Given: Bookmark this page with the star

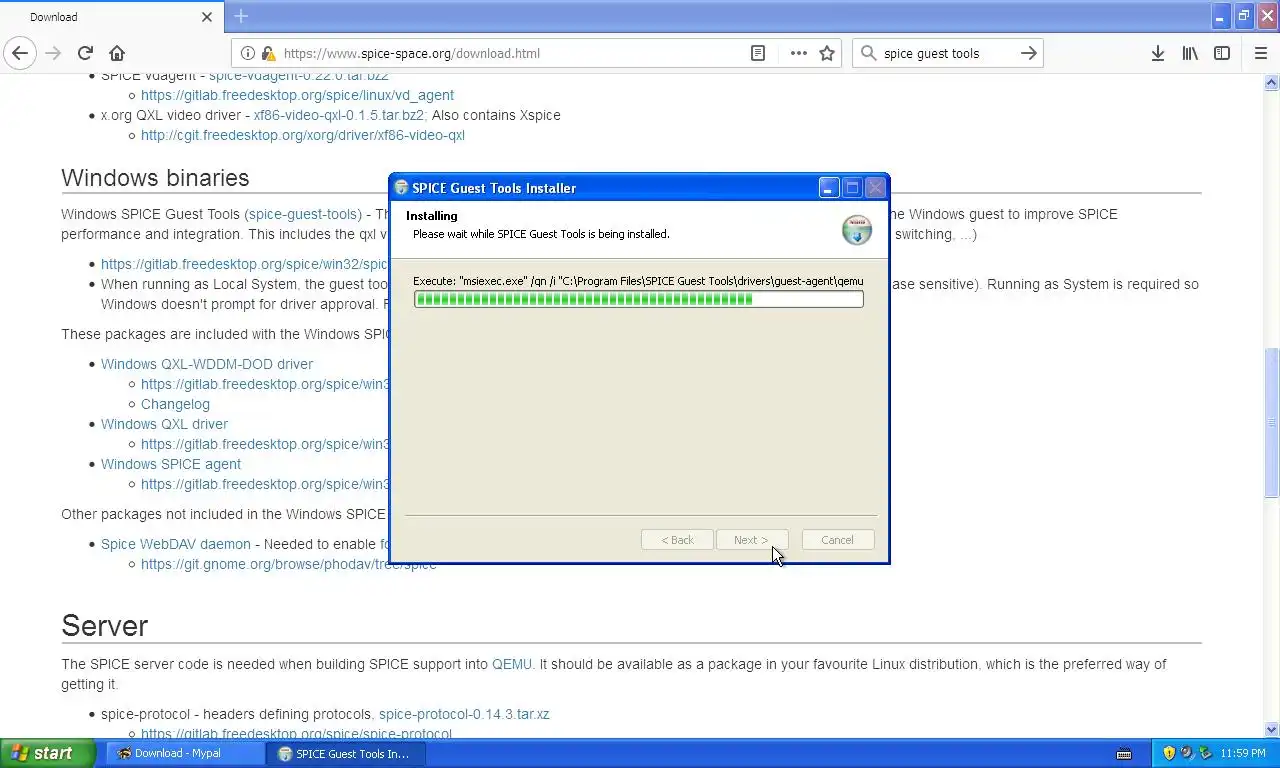Looking at the screenshot, I should pos(827,53).
